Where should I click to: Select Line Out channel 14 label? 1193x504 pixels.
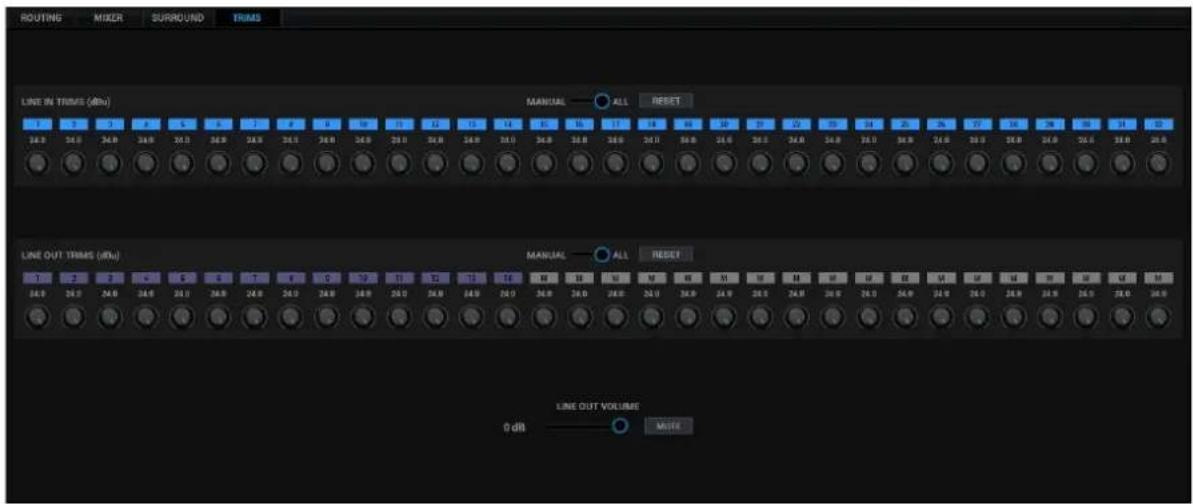click(507, 277)
